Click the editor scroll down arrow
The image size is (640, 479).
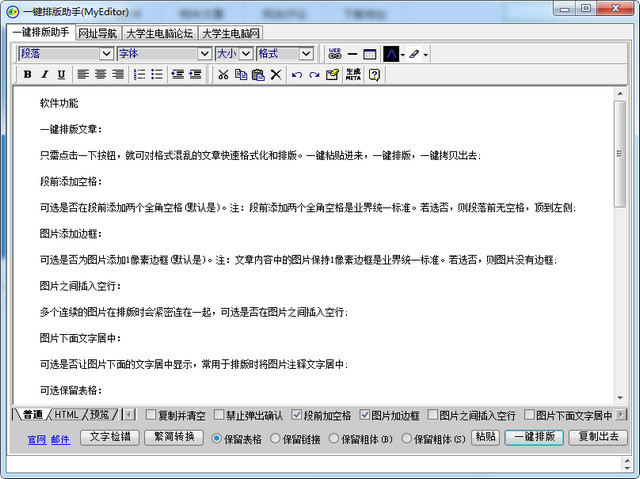tap(620, 397)
